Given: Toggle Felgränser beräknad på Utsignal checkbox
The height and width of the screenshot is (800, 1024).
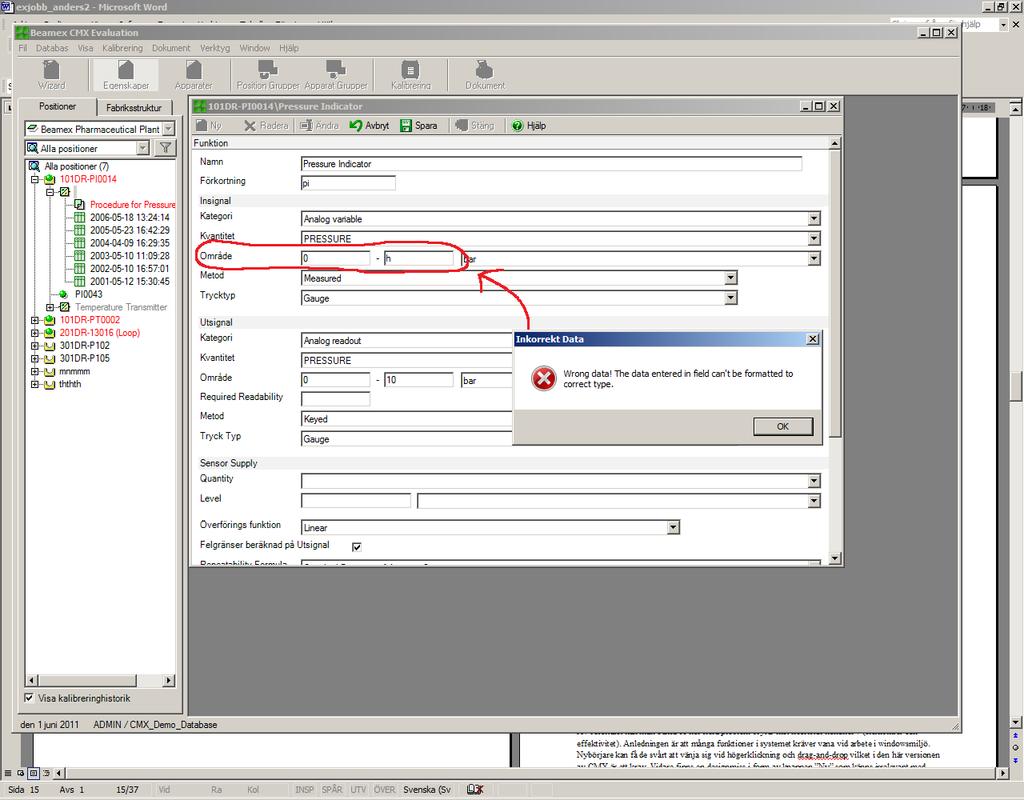Looking at the screenshot, I should pos(357,547).
